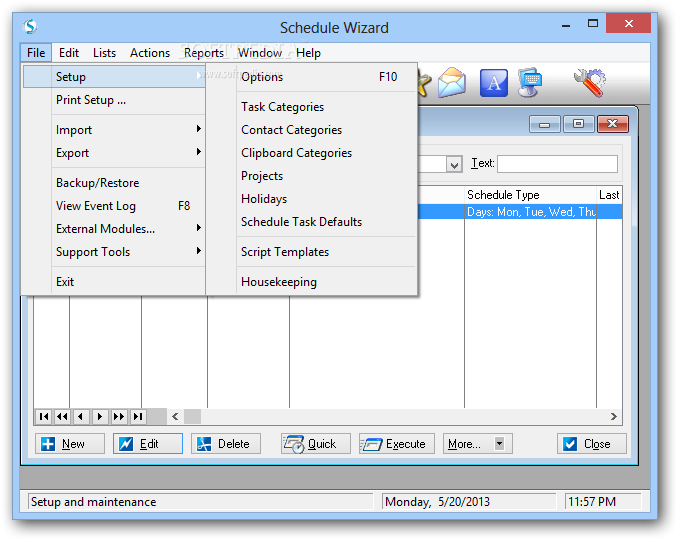Click the Quick button
Image resolution: width=678 pixels, height=540 pixels.
point(316,444)
